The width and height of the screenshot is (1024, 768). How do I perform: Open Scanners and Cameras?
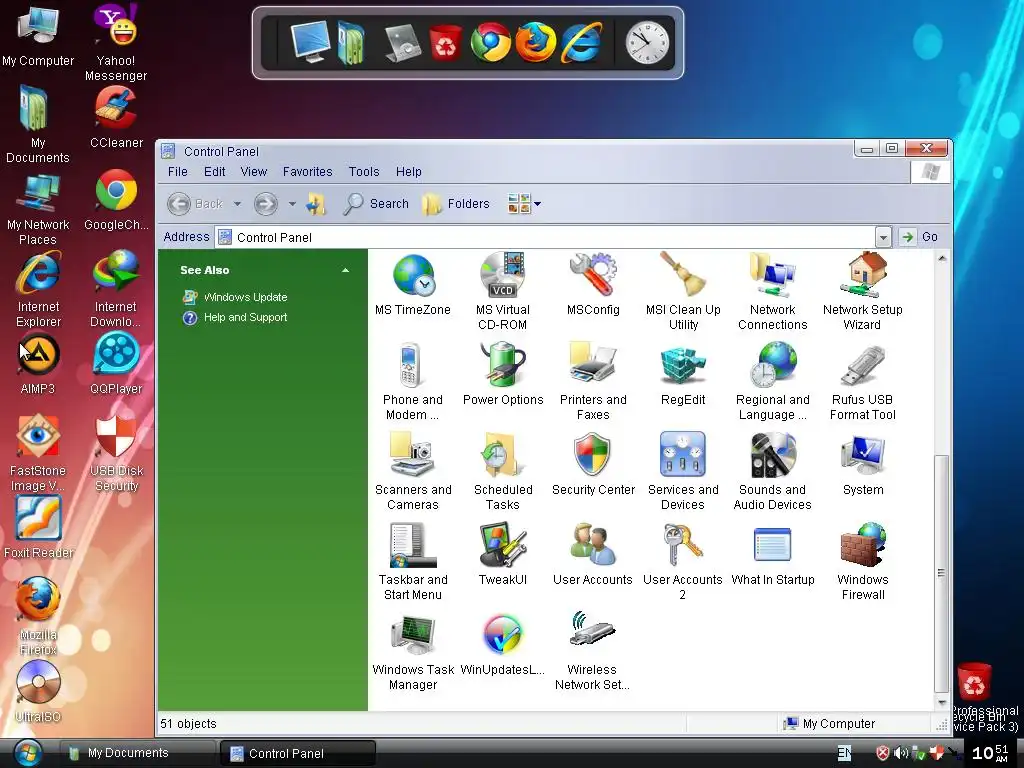pos(413,472)
